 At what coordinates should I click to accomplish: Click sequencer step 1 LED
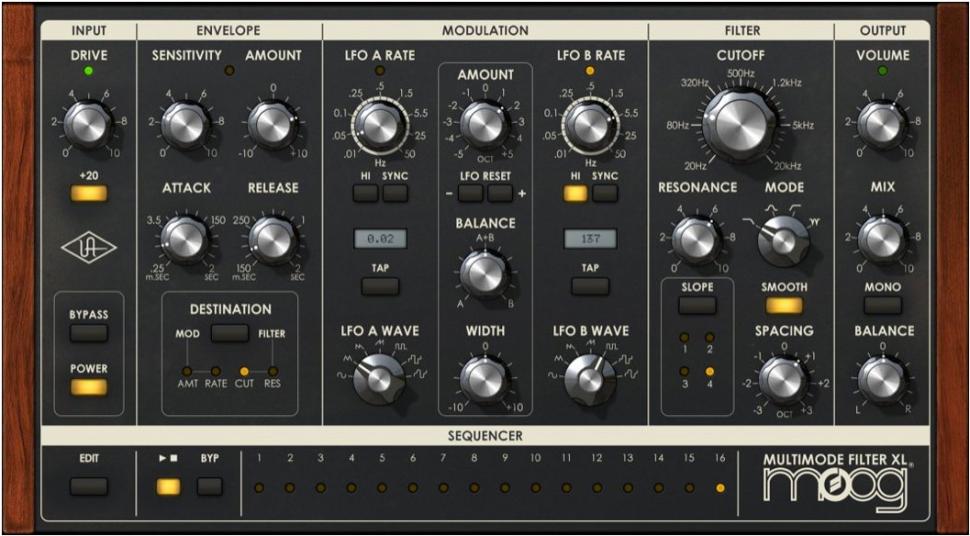tap(259, 488)
